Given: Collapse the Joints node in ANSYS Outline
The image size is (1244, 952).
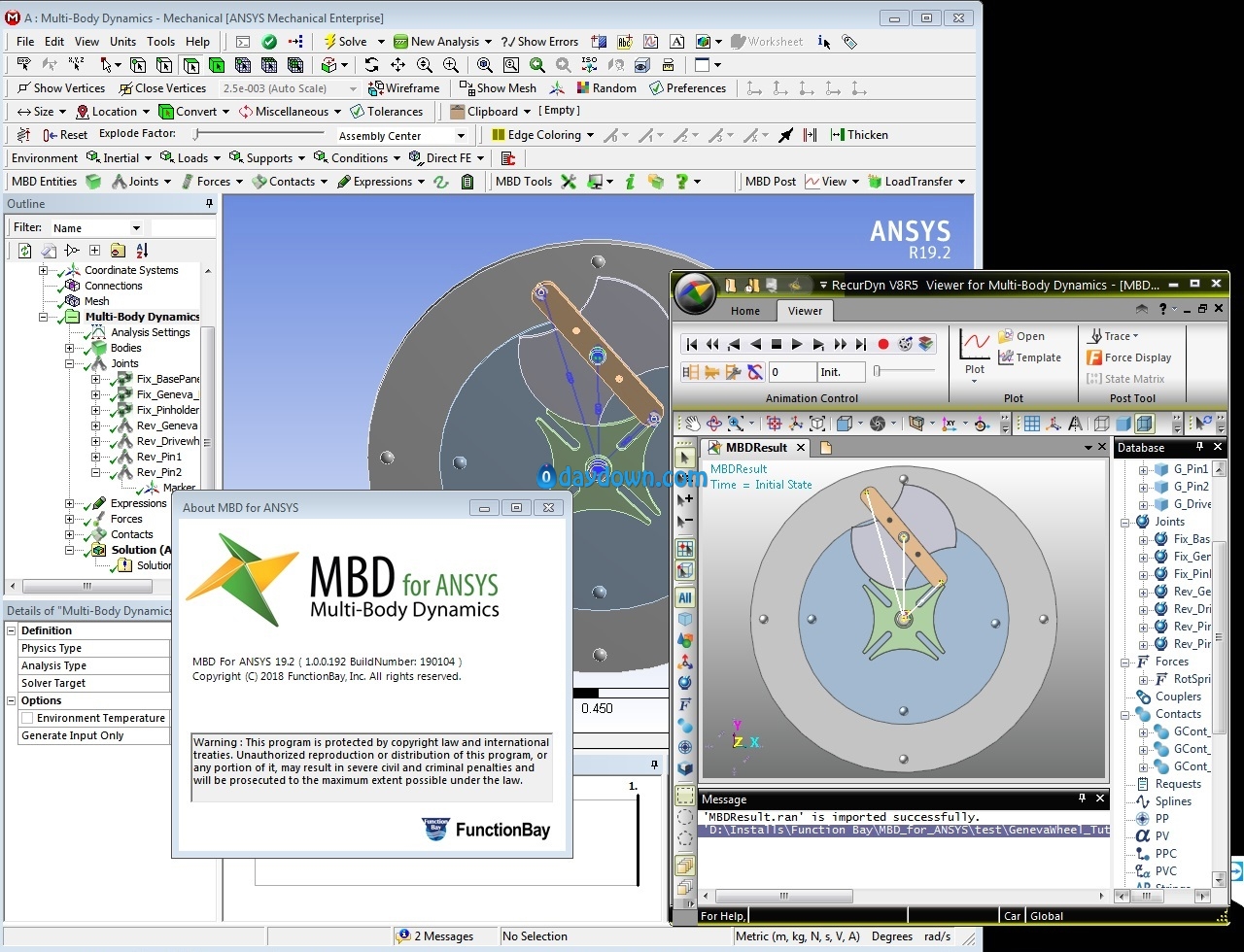Looking at the screenshot, I should [x=69, y=363].
